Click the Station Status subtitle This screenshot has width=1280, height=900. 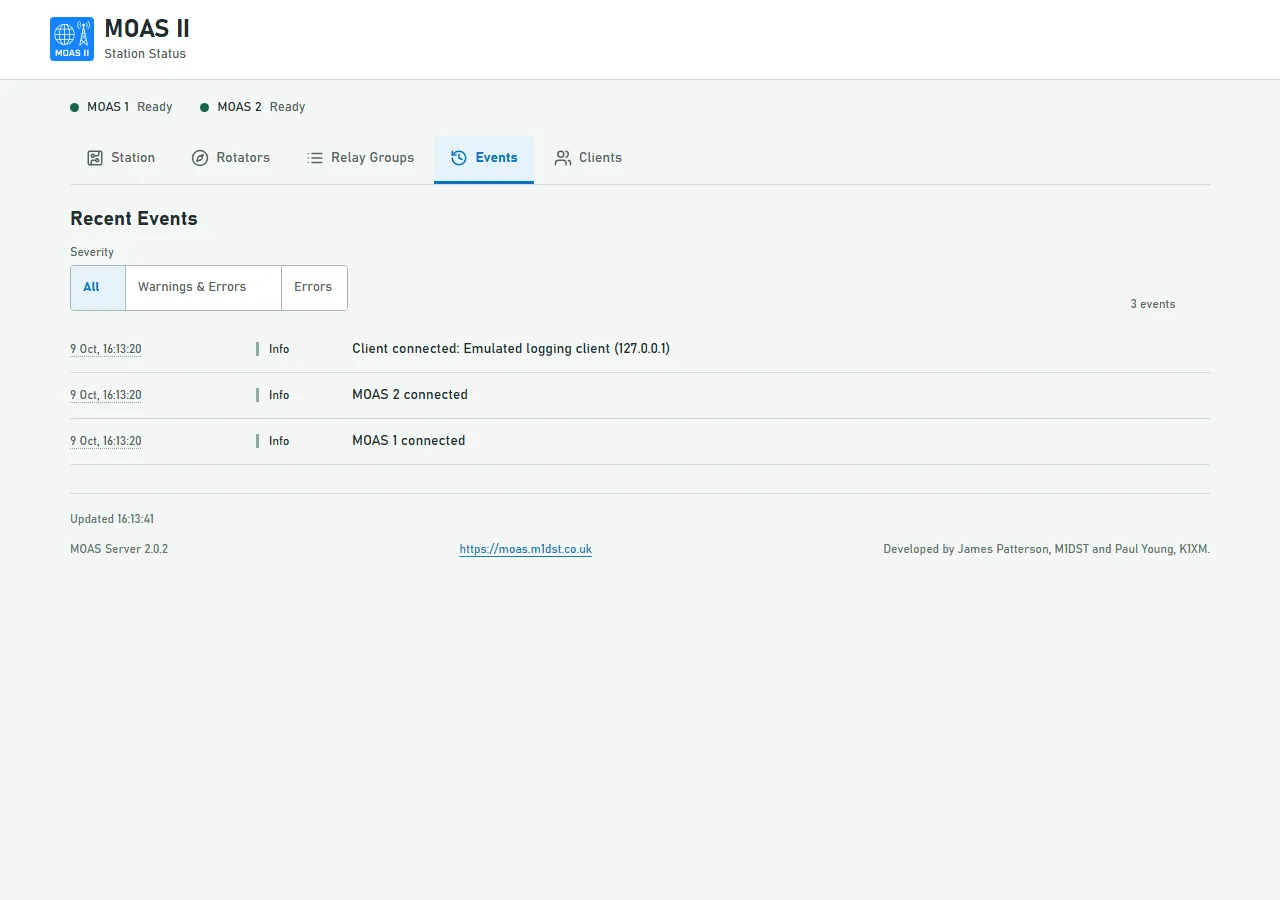pos(145,54)
